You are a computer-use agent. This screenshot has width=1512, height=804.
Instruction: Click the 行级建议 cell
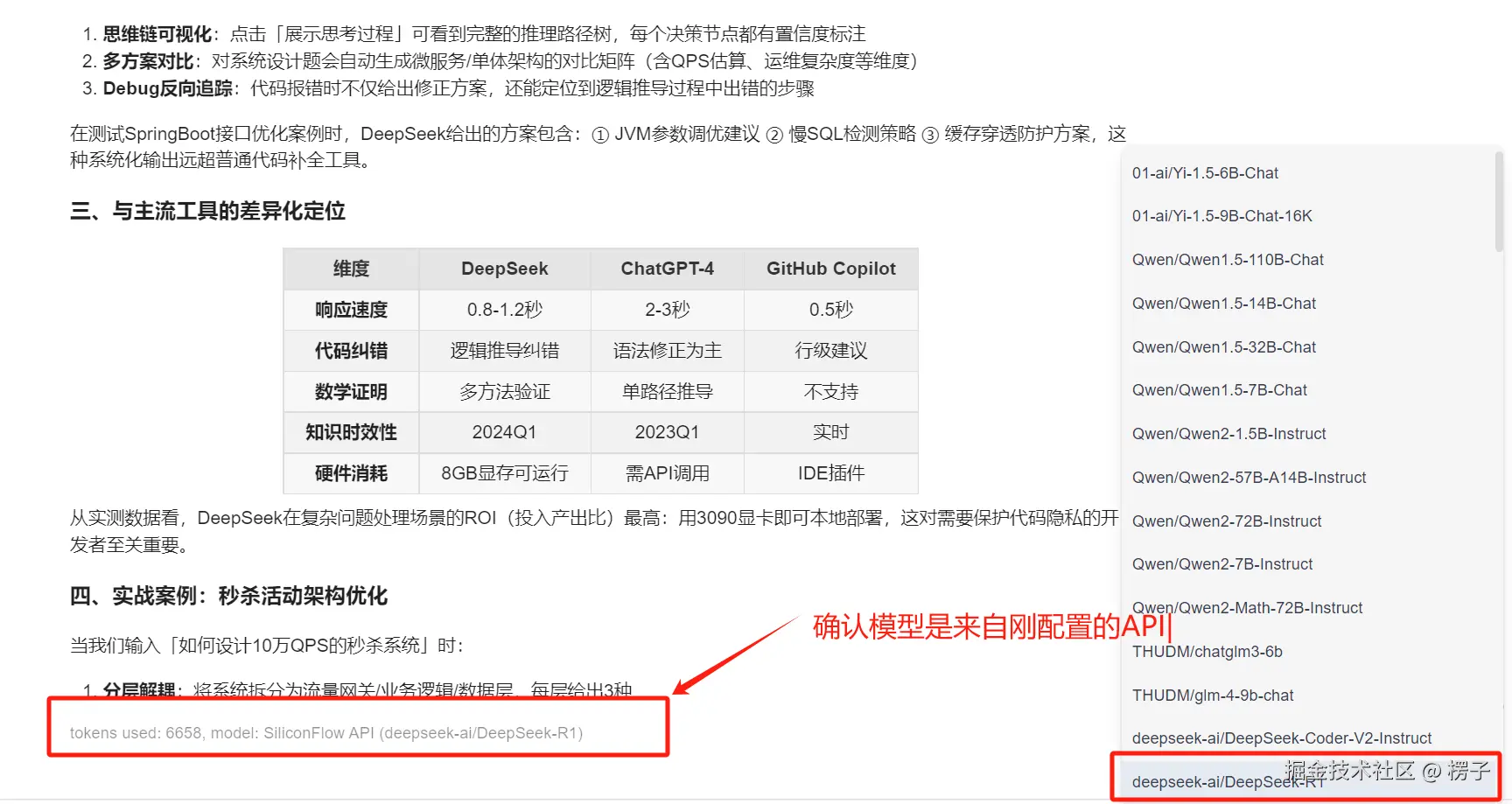[x=831, y=351]
